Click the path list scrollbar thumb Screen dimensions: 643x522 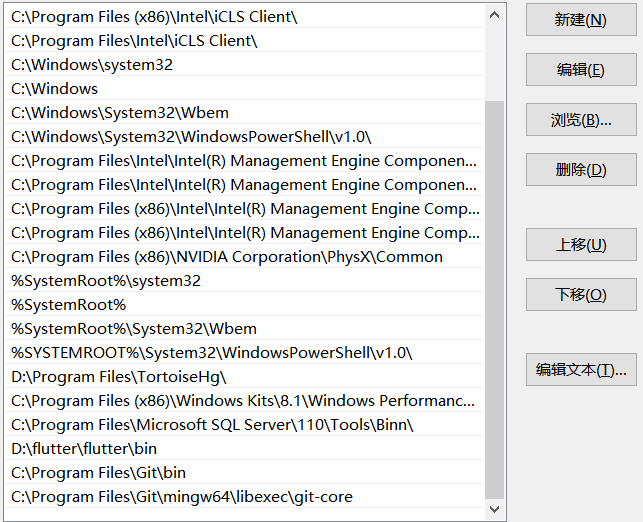pos(495,300)
